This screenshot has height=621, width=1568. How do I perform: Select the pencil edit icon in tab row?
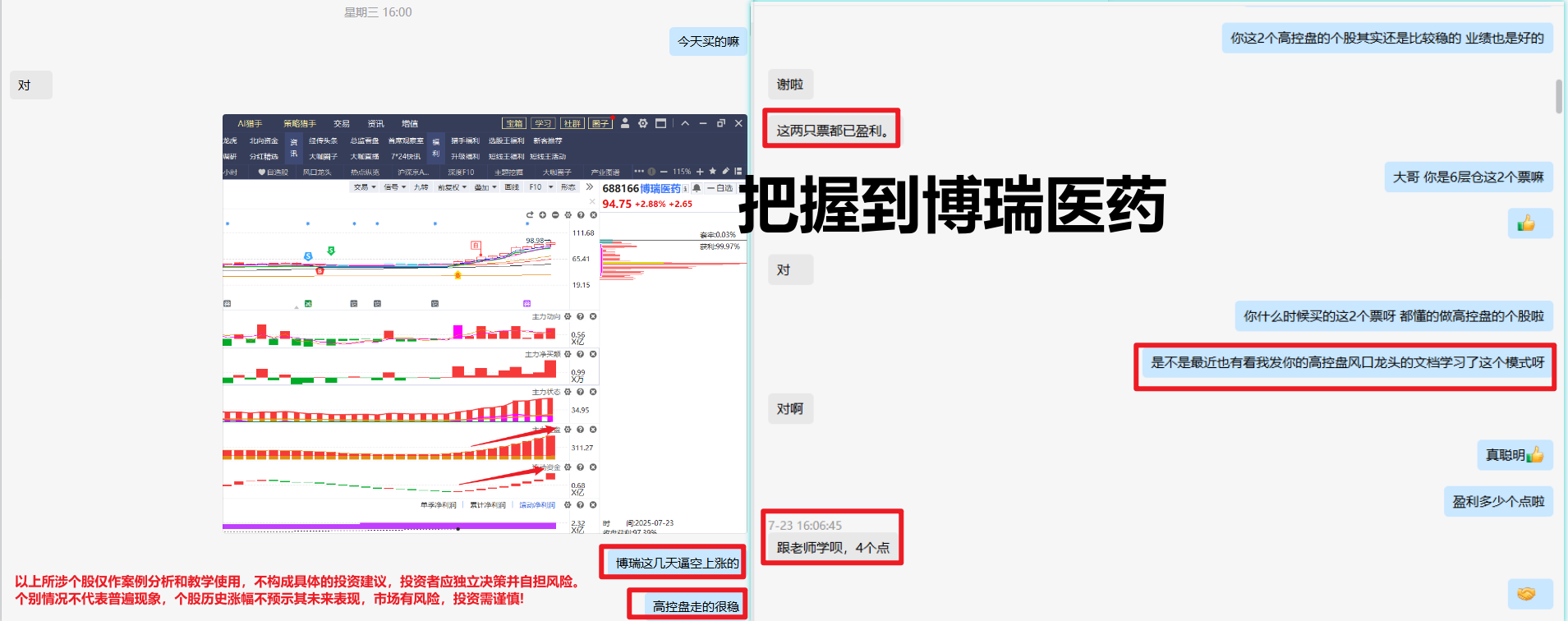pyautogui.click(x=726, y=172)
